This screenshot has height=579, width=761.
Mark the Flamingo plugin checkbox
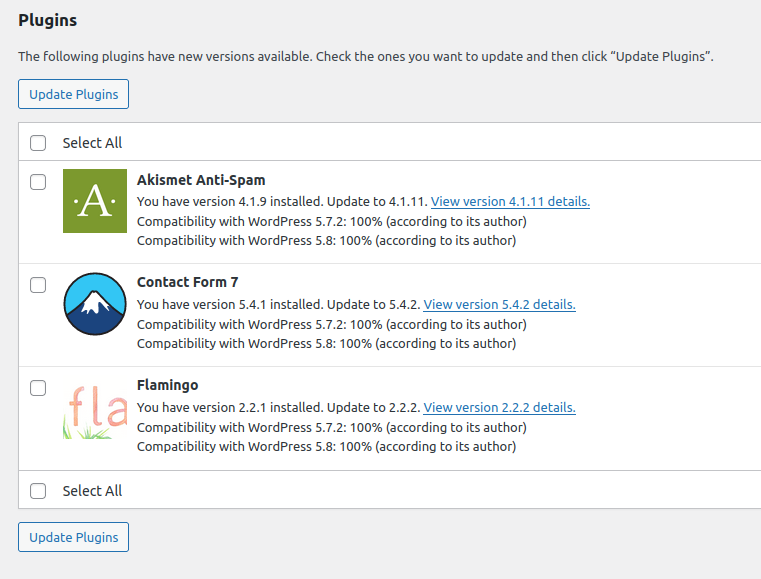[38, 388]
